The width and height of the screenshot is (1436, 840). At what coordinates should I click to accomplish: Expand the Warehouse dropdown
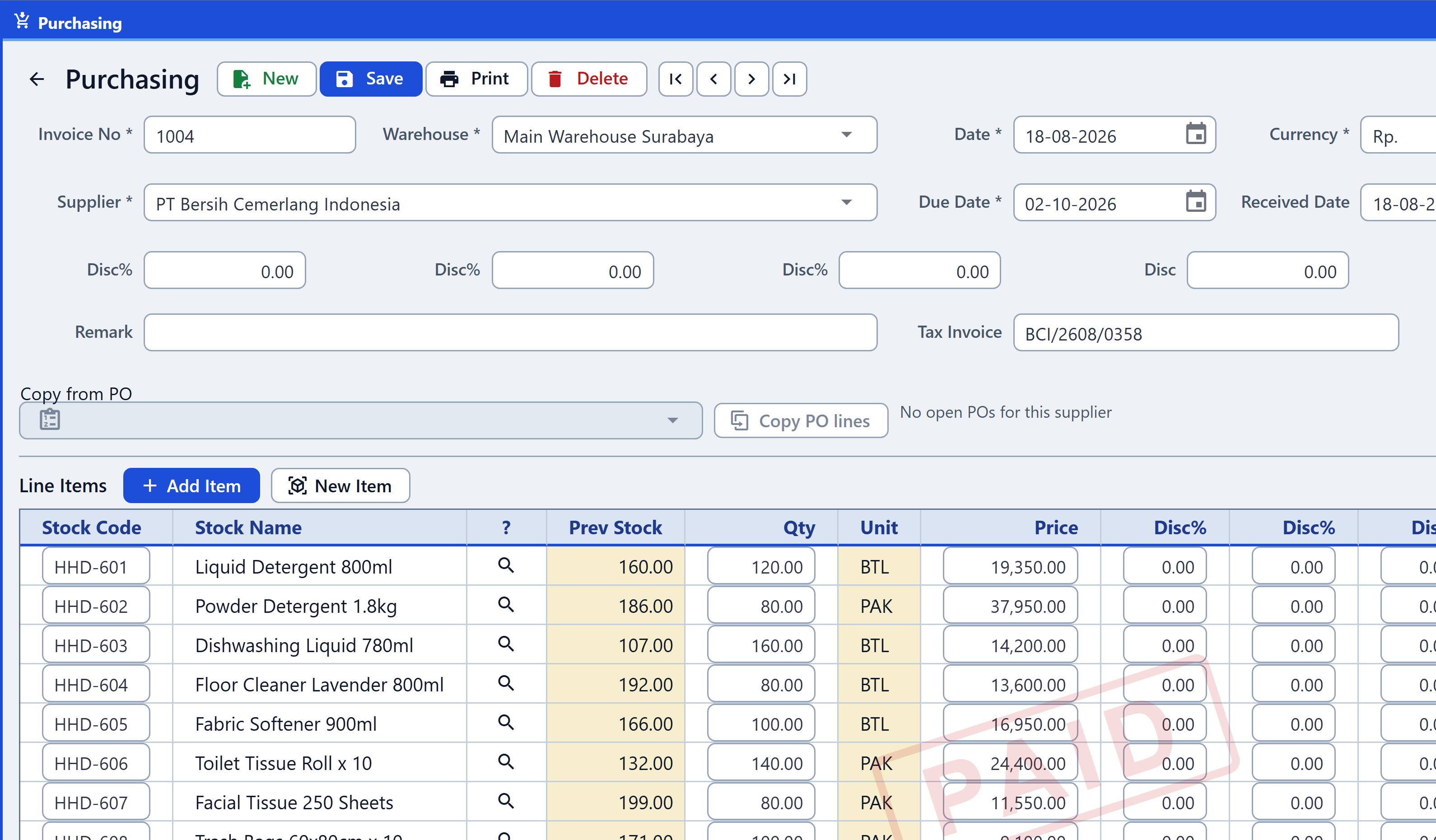point(846,135)
